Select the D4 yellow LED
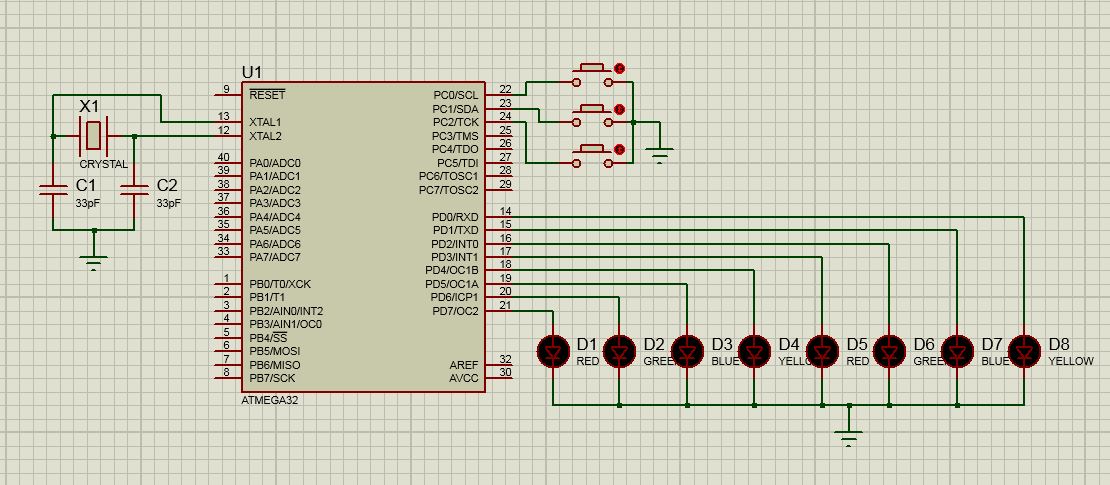Image resolution: width=1110 pixels, height=485 pixels. 755,350
